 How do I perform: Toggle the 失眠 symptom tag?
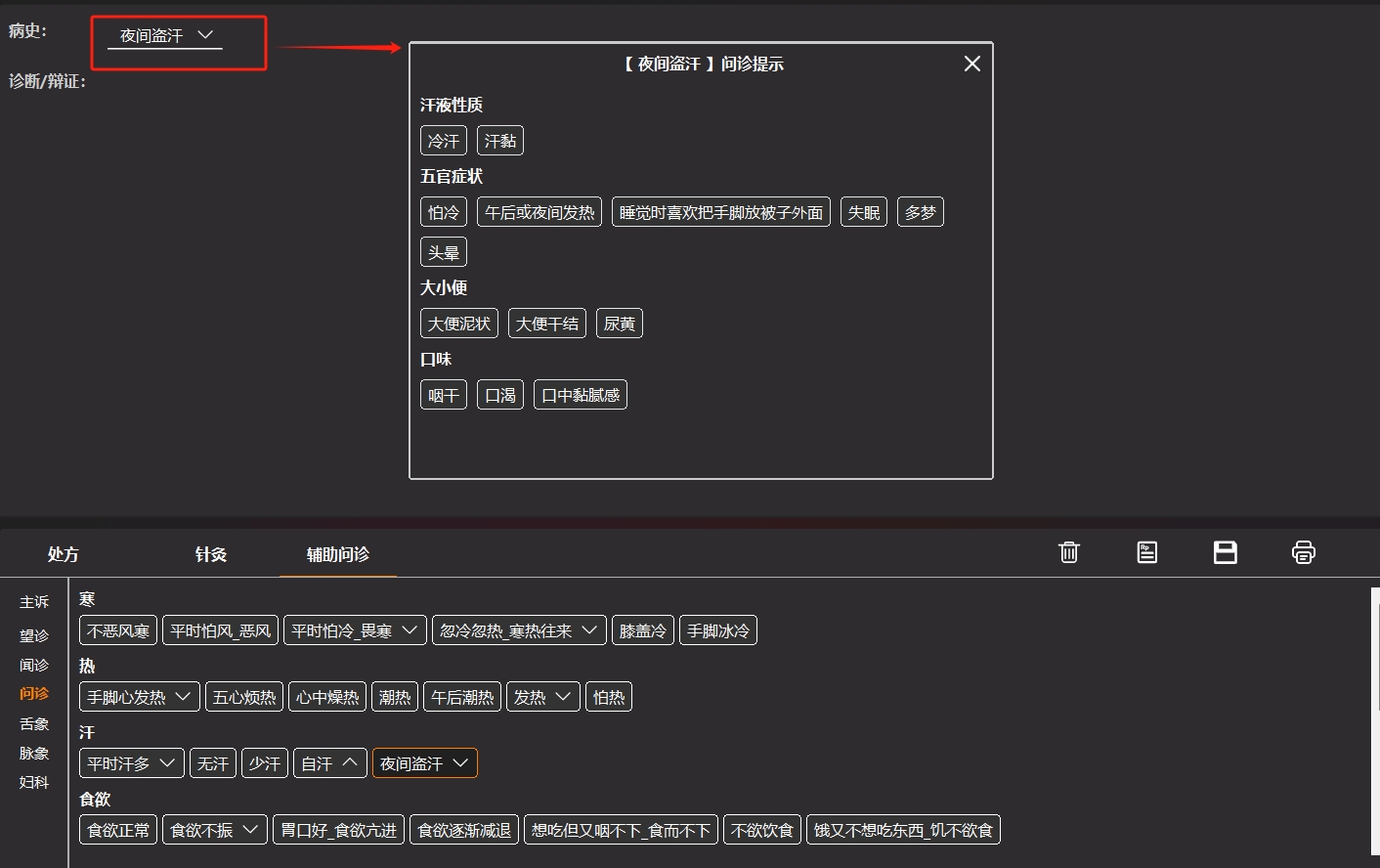click(863, 212)
